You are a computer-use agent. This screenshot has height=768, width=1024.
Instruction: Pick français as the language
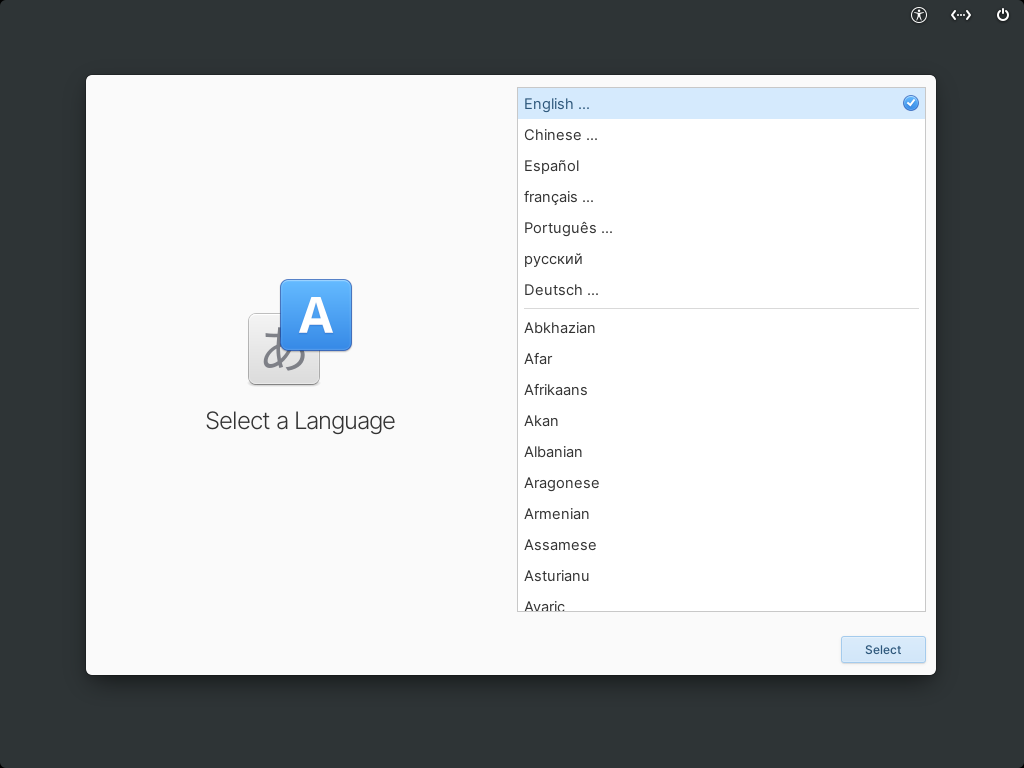coord(721,197)
